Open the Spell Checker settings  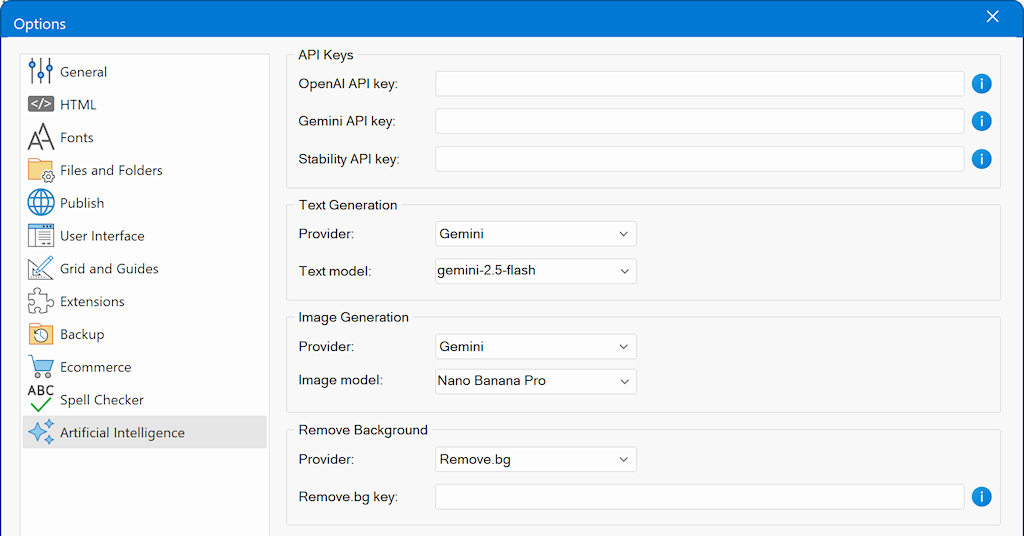point(101,400)
